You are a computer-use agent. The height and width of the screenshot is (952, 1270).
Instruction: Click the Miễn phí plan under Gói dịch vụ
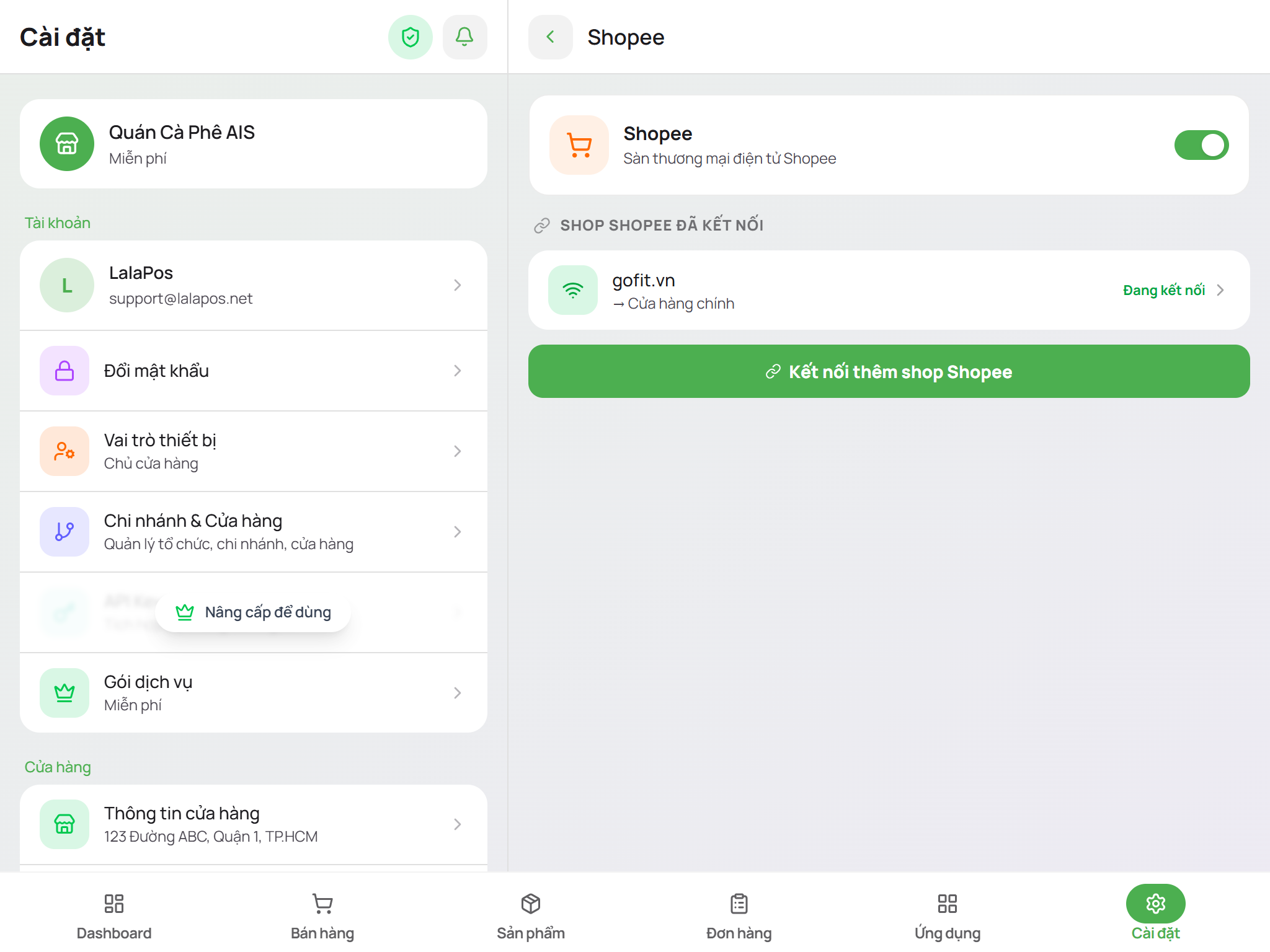coord(133,705)
